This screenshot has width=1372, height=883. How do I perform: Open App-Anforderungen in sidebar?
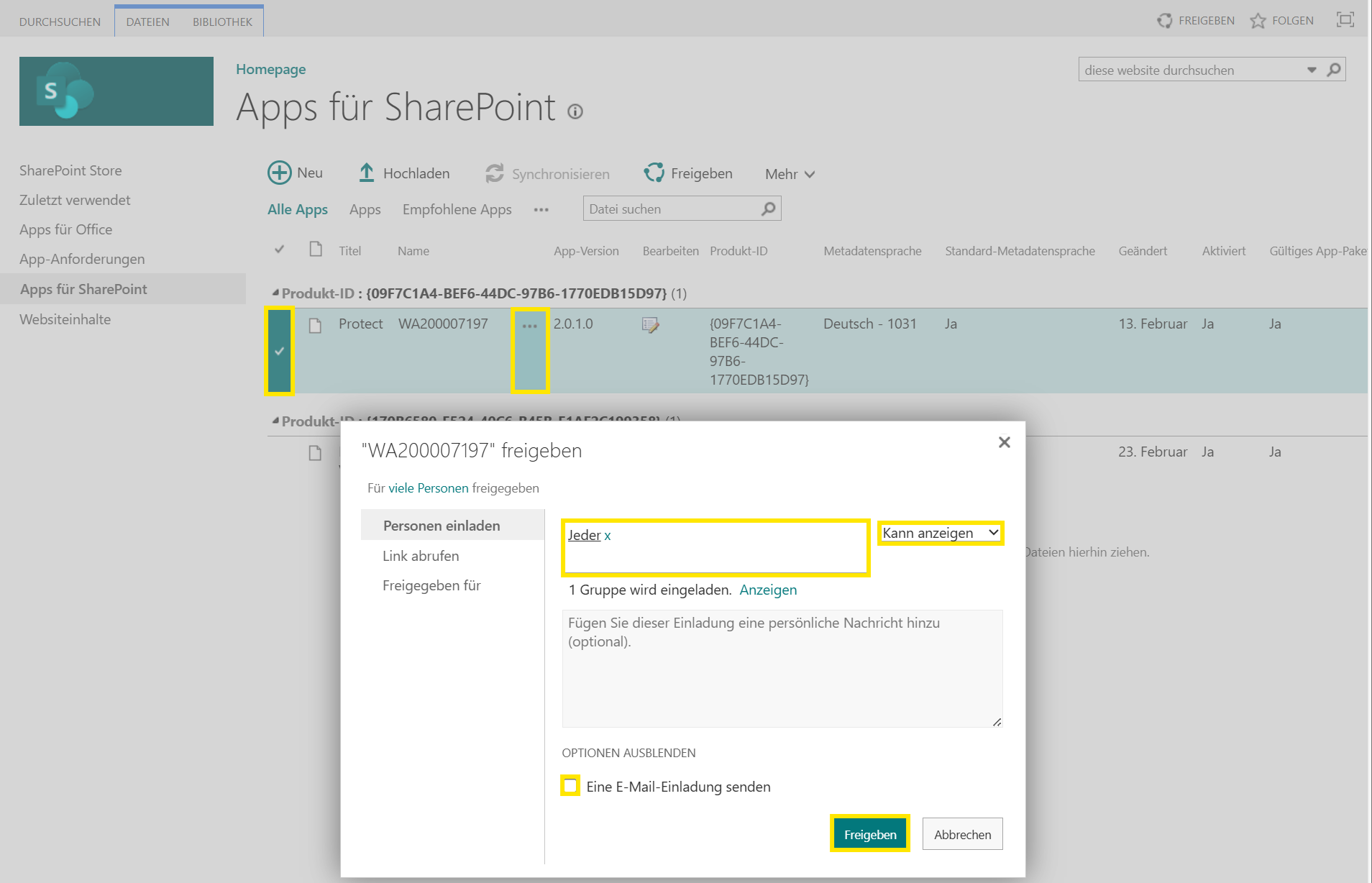[x=82, y=259]
